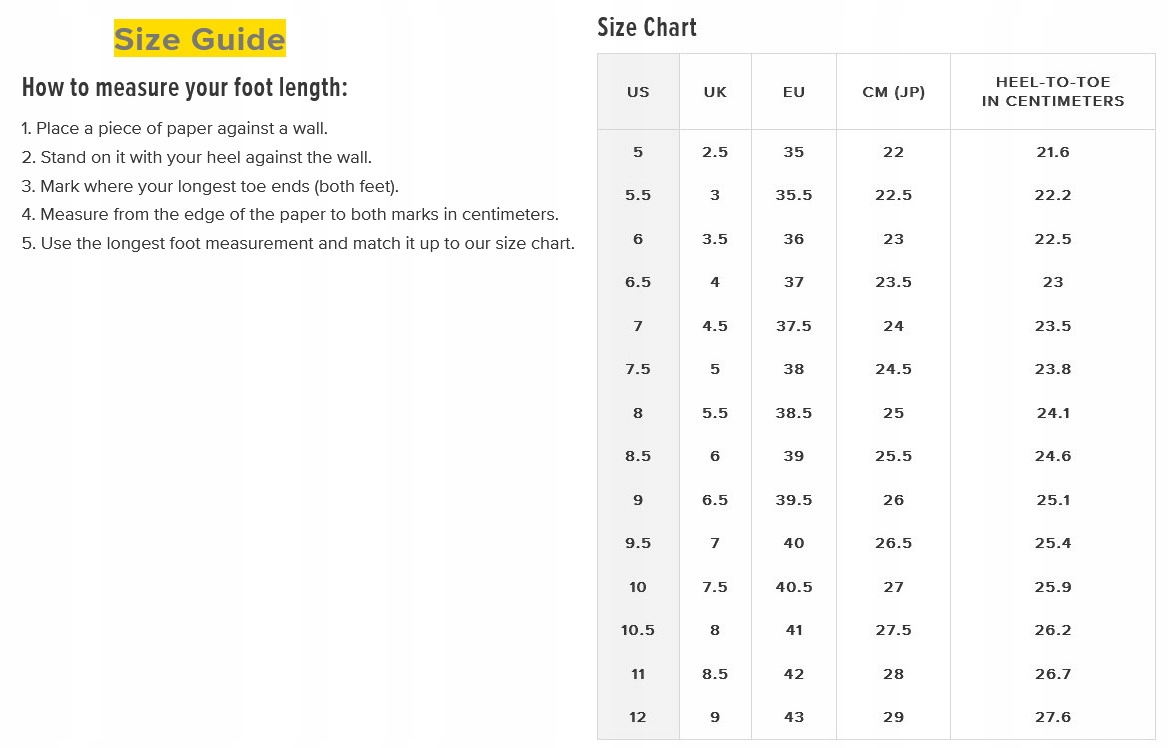
Task: Click the CM (JP) column header
Action: [x=893, y=92]
